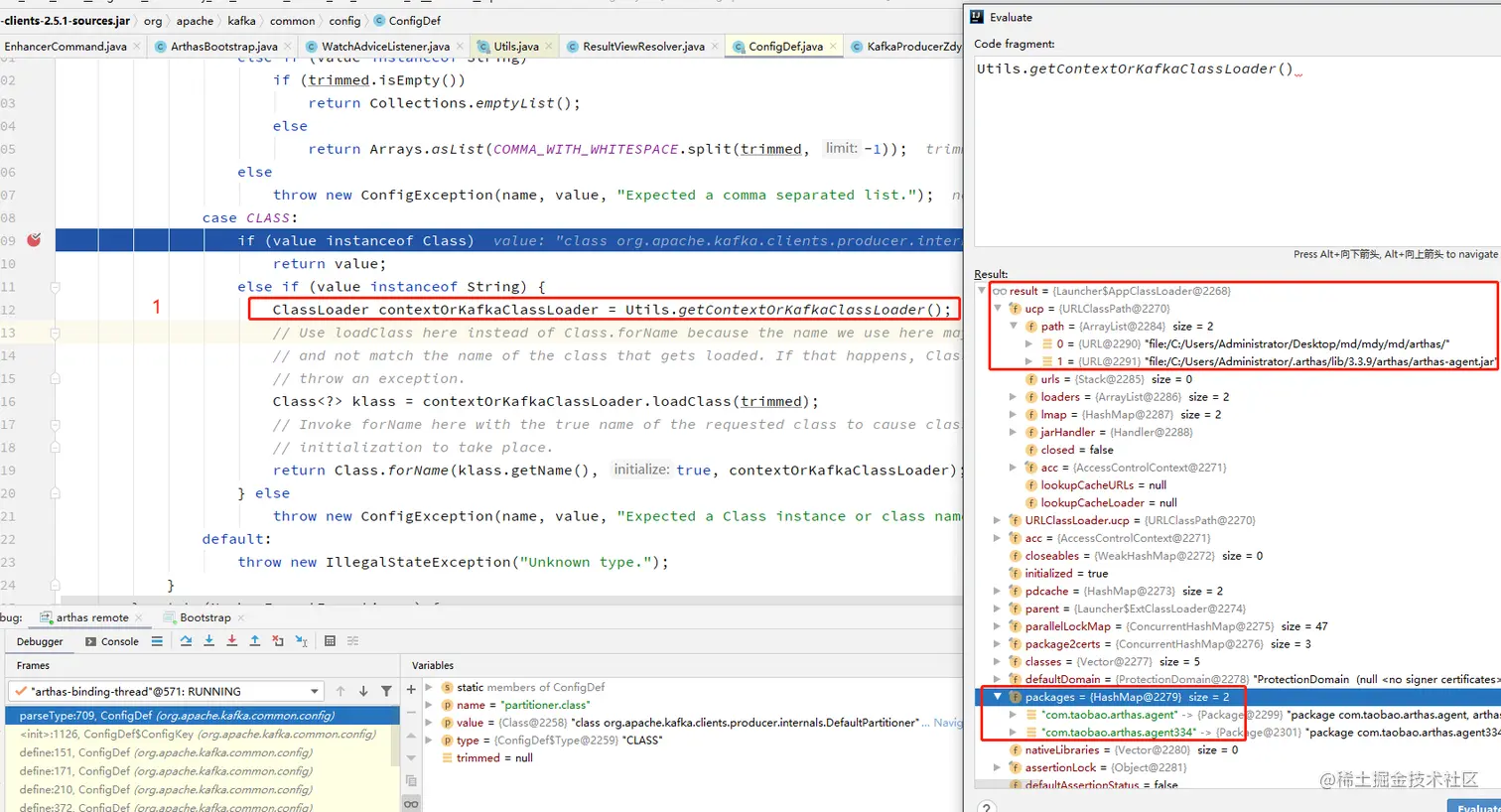Click the kafka breadcrumb in the path bar
Viewport: 1501px width, 812px height.
pos(241,21)
